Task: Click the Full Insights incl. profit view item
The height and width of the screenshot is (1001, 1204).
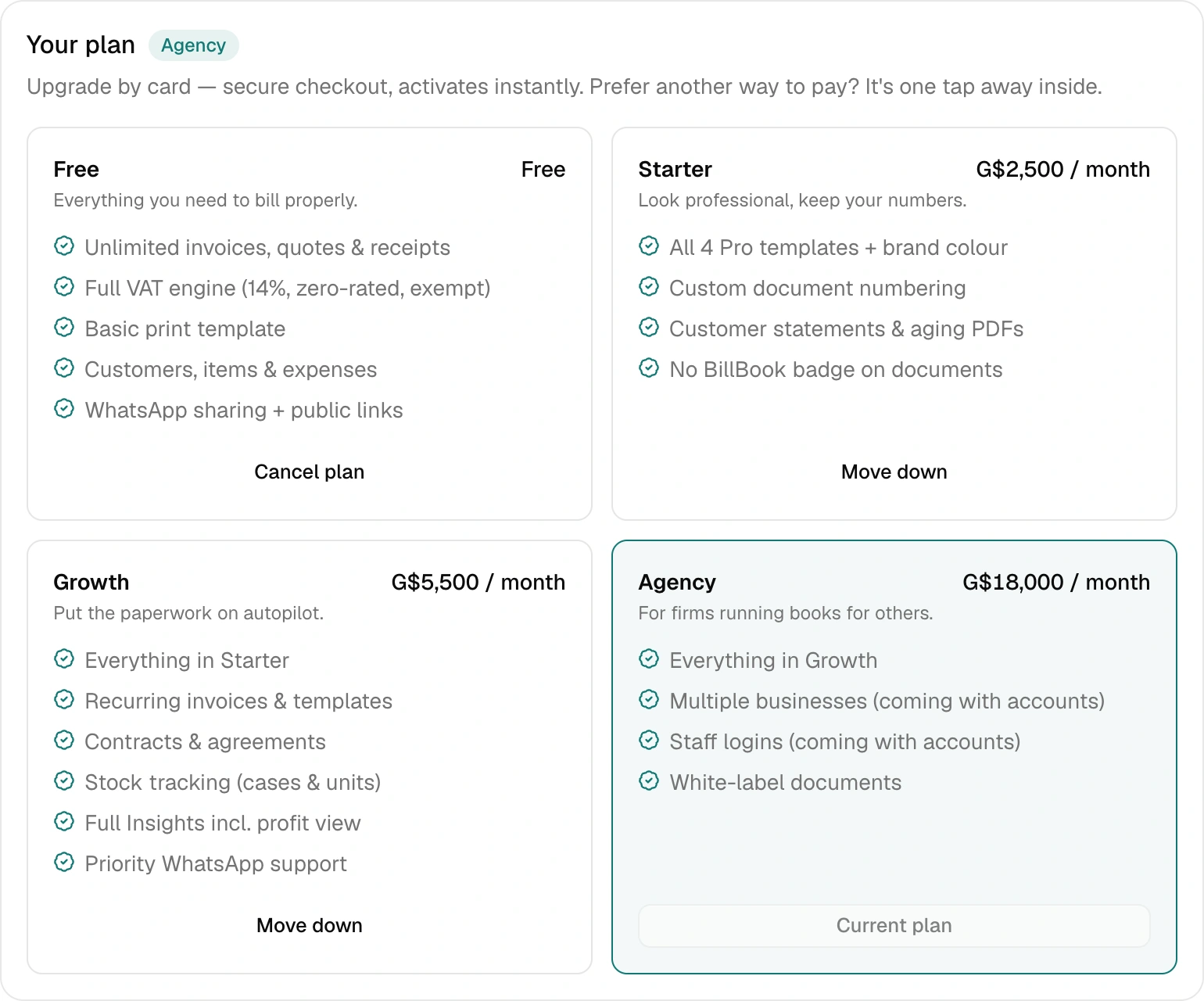Action: [x=223, y=823]
